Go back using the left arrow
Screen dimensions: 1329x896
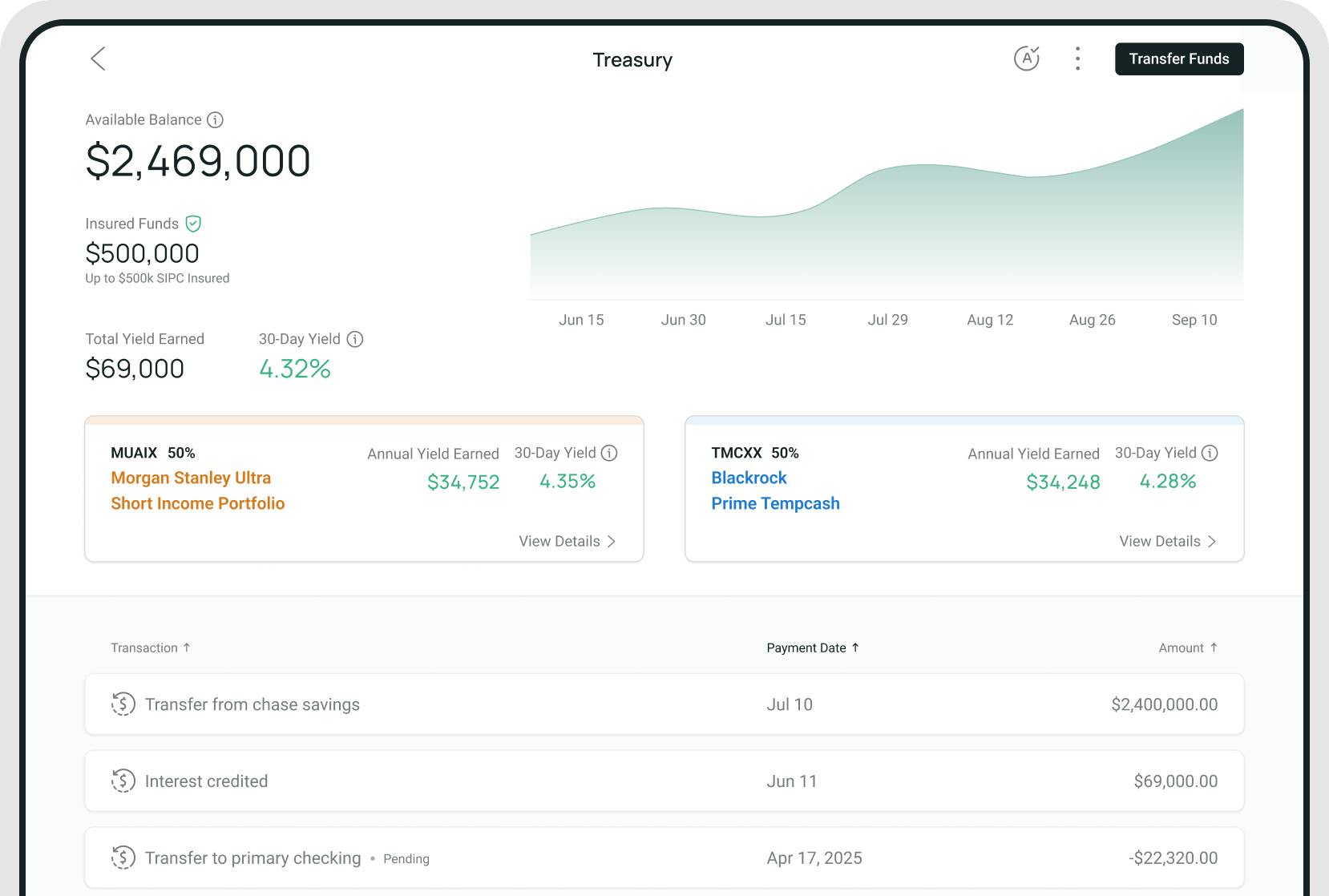pos(98,59)
